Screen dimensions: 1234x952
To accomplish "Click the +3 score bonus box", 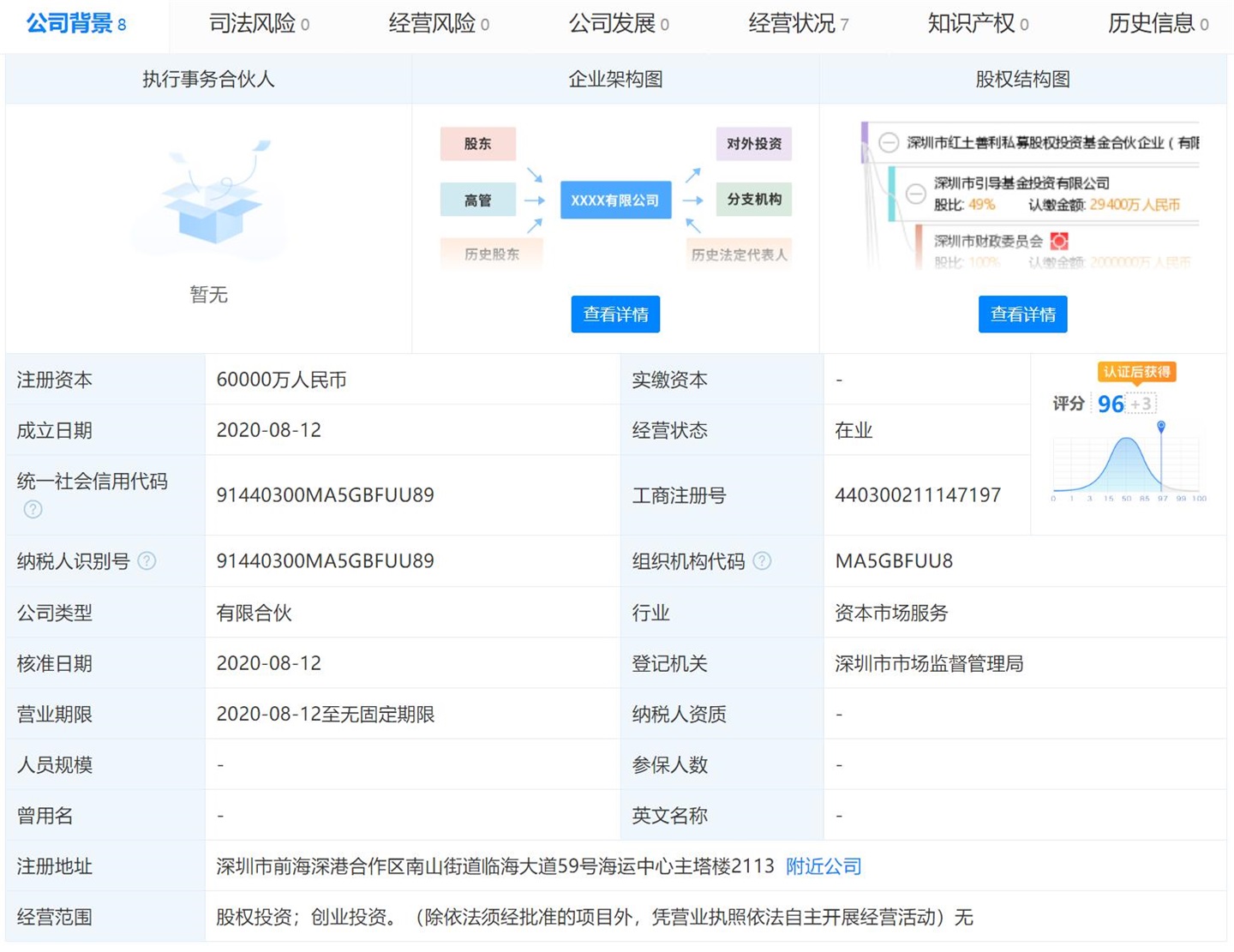I will 1141,404.
